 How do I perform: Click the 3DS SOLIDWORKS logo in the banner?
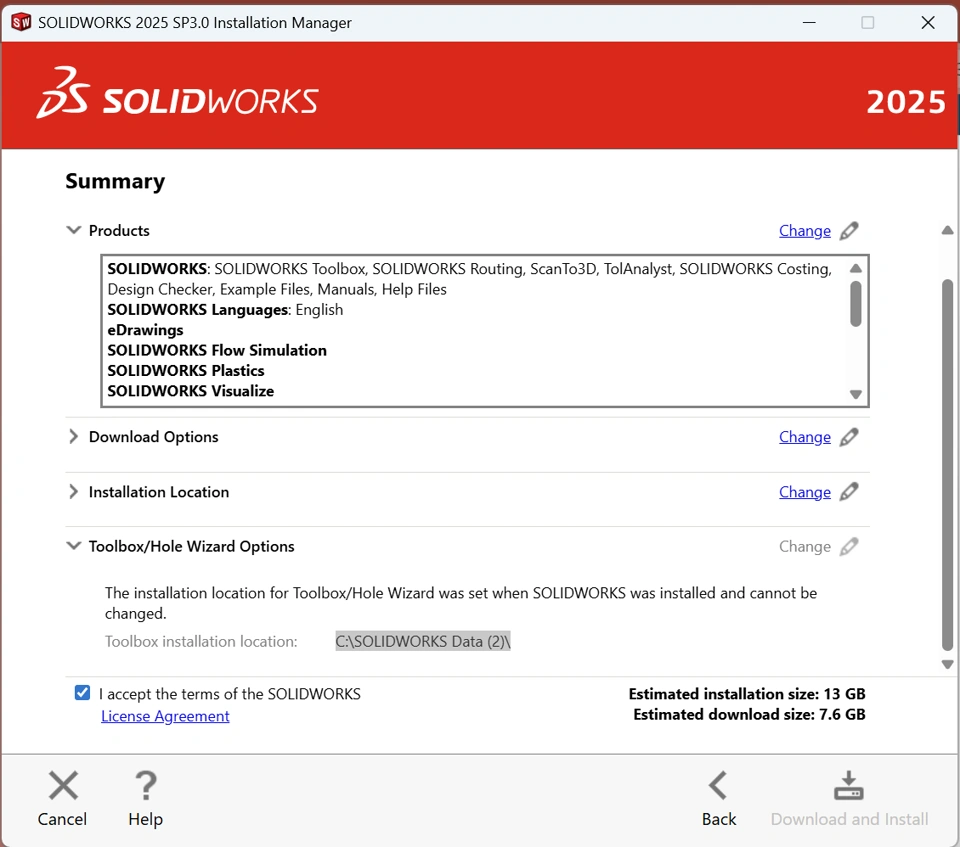click(177, 94)
